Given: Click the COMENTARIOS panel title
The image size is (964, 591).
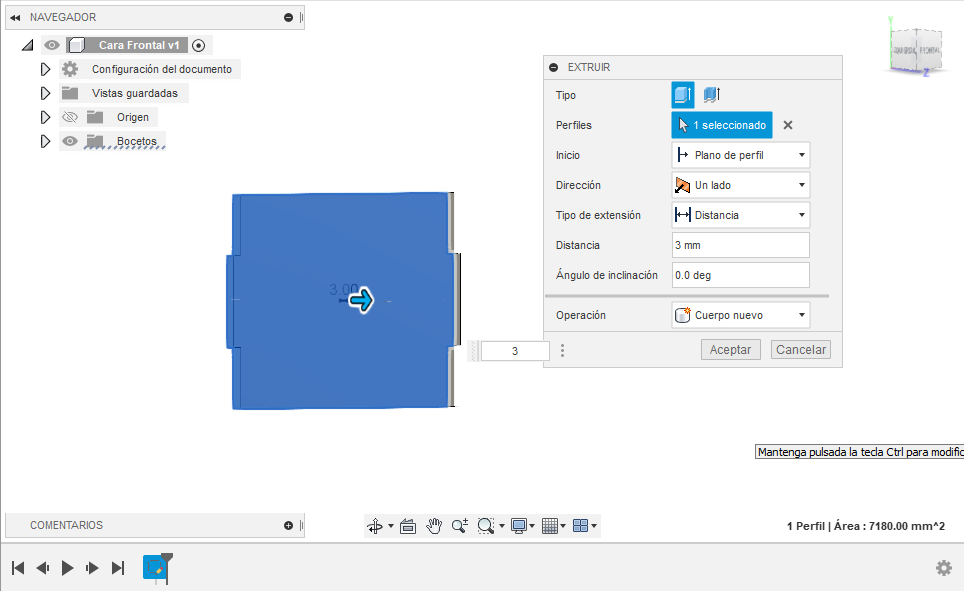Looking at the screenshot, I should 66,525.
